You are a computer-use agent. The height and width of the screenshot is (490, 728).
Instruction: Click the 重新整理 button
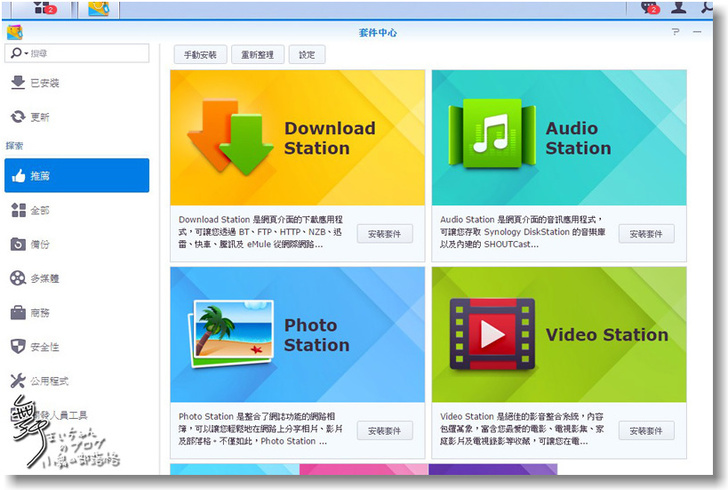pos(257,55)
